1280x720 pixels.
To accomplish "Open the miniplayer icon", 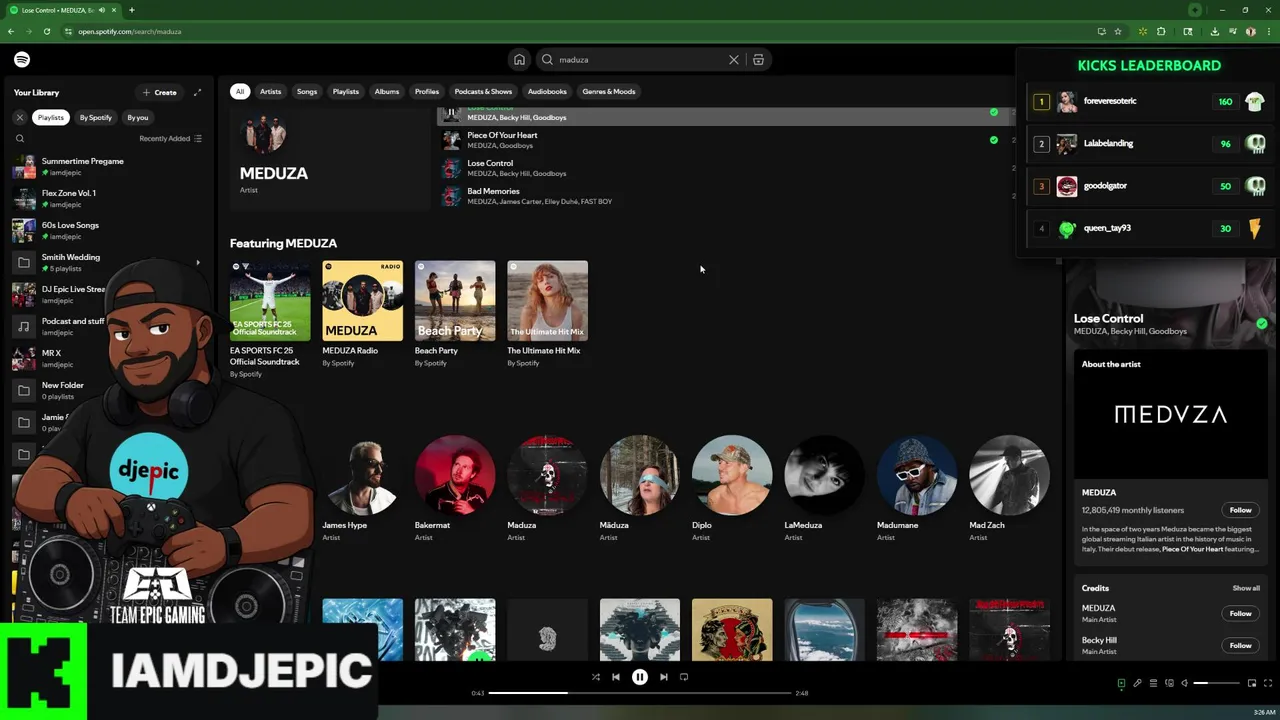I will click(1252, 683).
